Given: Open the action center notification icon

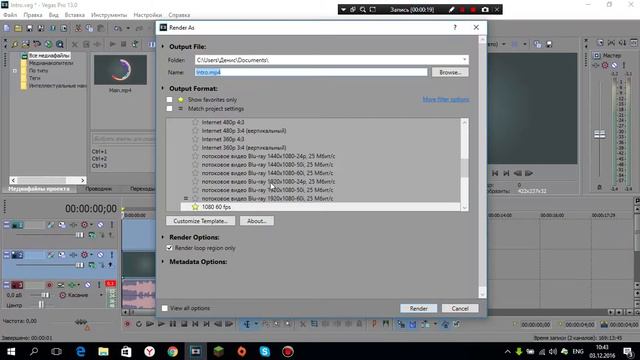Looking at the screenshot, I should pos(628,351).
